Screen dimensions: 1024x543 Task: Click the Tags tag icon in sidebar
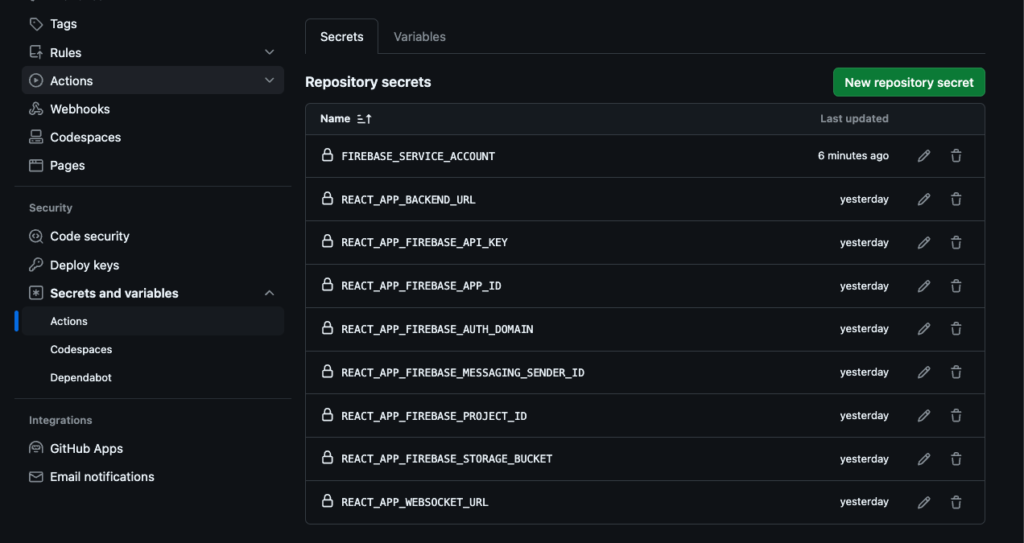pos(36,24)
